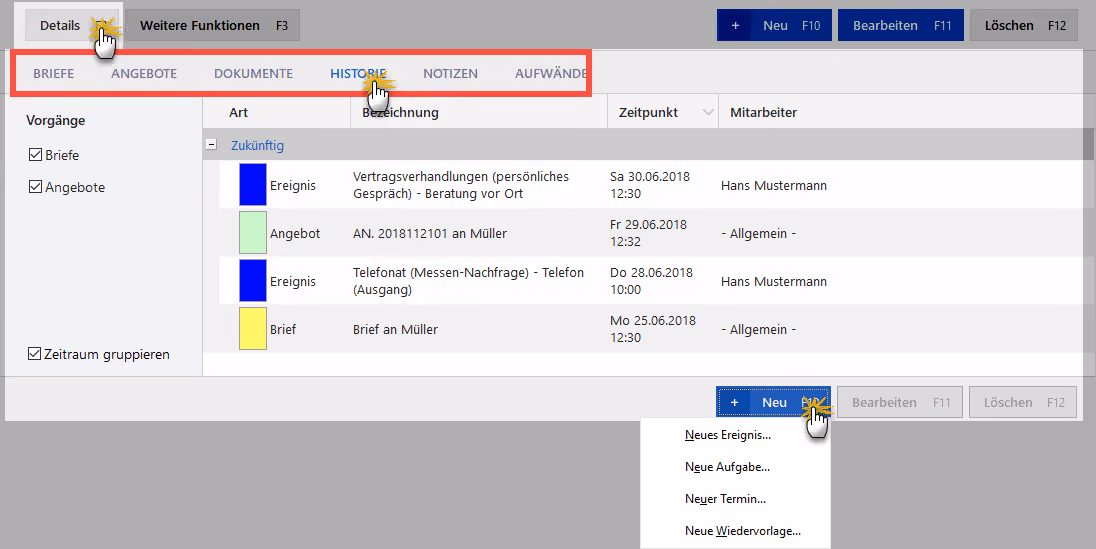
Task: Click plus icon on top Neu button
Action: click(735, 25)
